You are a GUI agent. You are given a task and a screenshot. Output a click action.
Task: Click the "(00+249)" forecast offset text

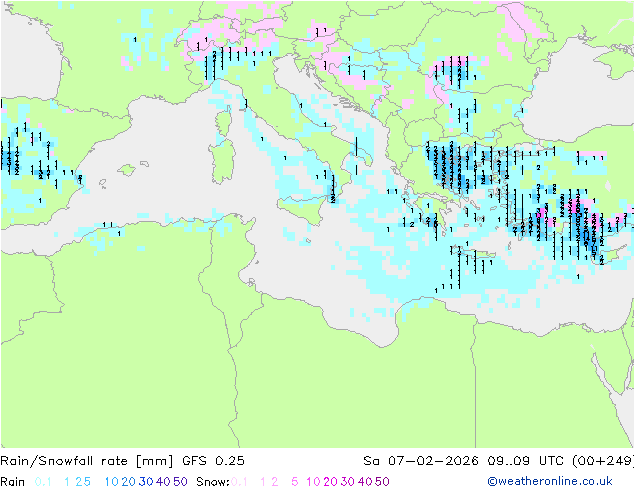pos(603,461)
